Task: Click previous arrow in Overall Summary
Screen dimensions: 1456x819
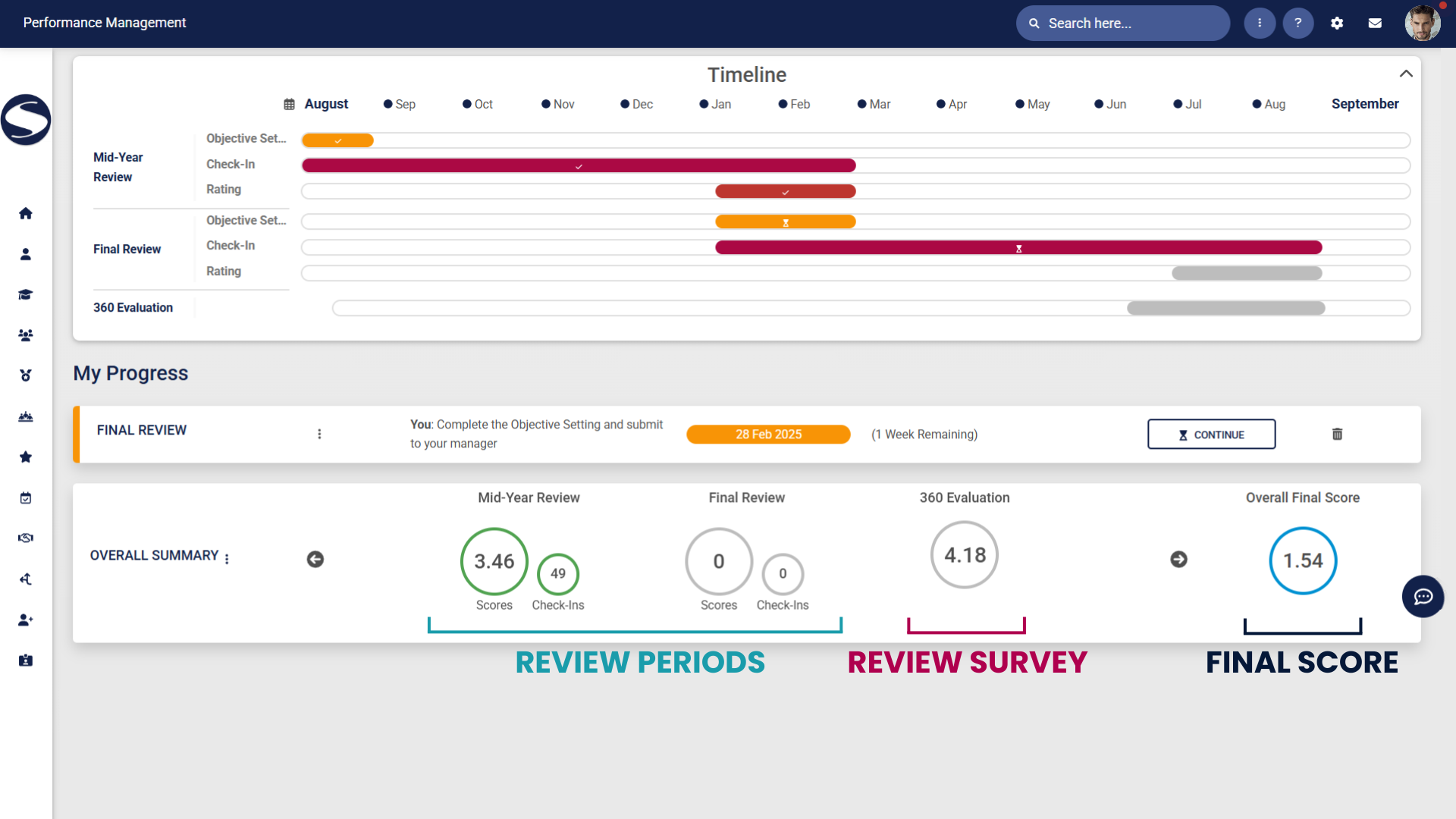Action: pyautogui.click(x=315, y=560)
